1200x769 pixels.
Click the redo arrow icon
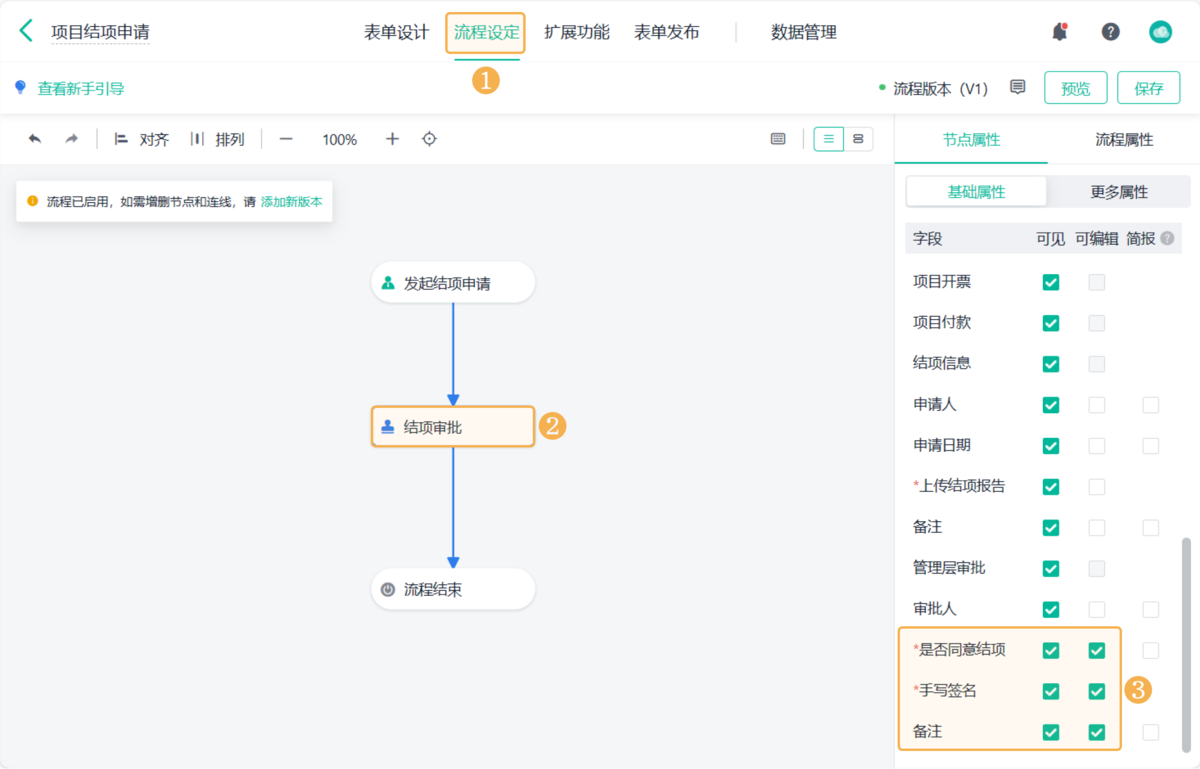coord(70,139)
